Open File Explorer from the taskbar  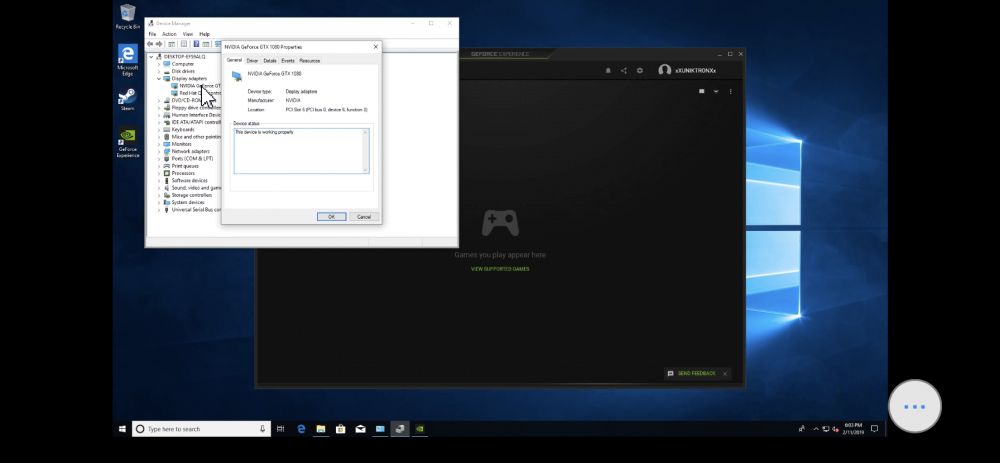point(321,429)
